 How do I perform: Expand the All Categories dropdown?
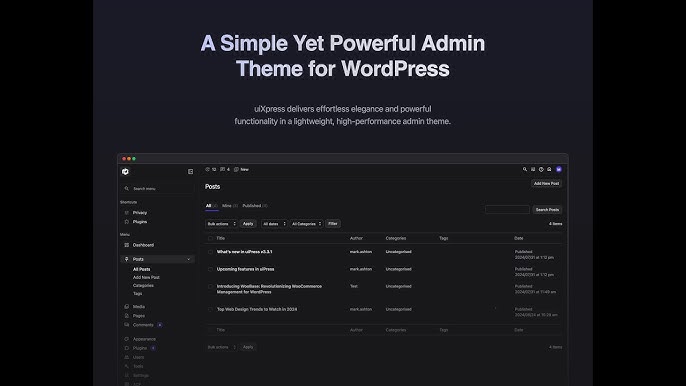tap(306, 224)
